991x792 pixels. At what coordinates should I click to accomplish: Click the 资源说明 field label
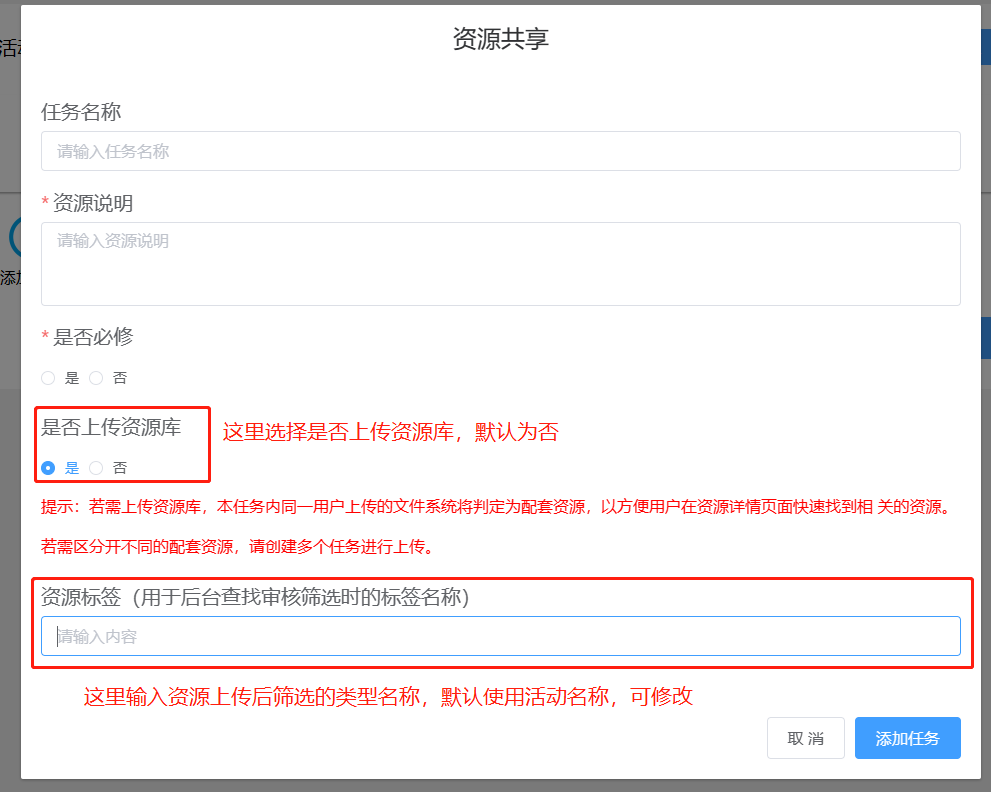(x=92, y=203)
